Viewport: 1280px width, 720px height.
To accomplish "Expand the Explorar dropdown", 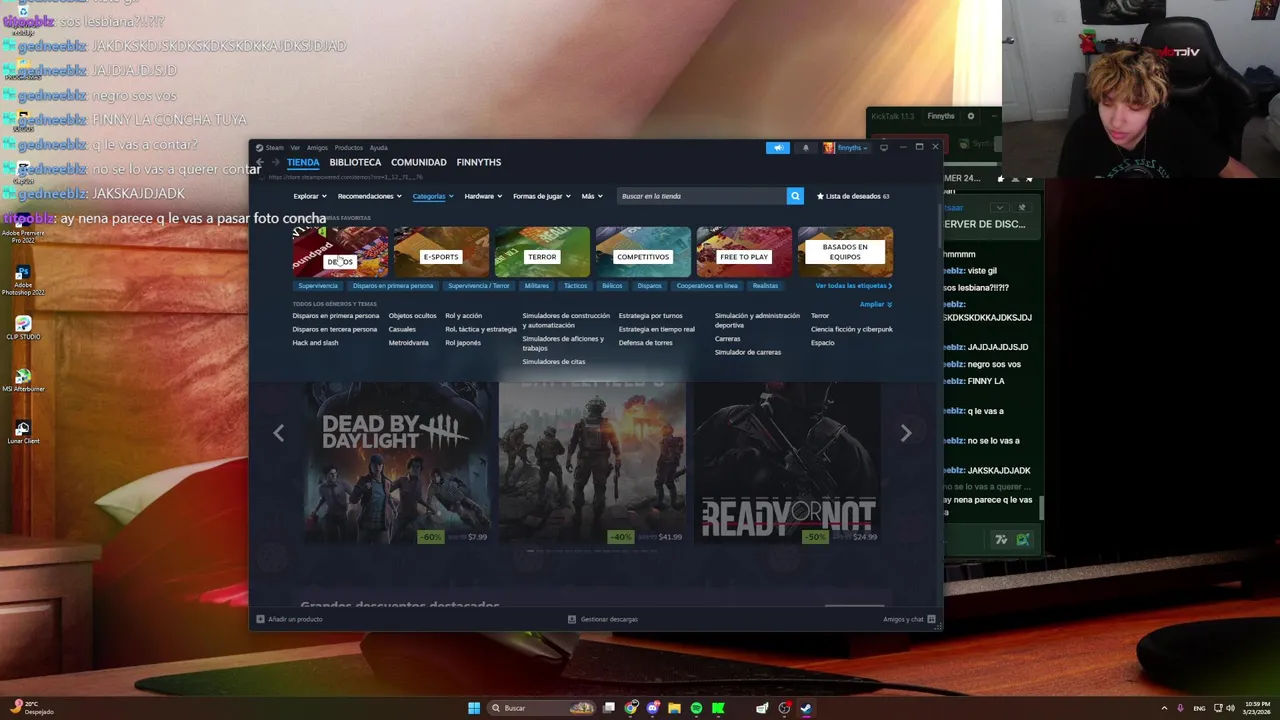I will tap(309, 196).
